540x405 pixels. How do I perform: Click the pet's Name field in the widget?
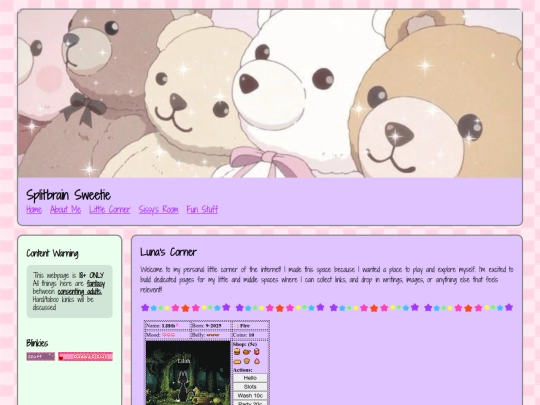pos(167,325)
